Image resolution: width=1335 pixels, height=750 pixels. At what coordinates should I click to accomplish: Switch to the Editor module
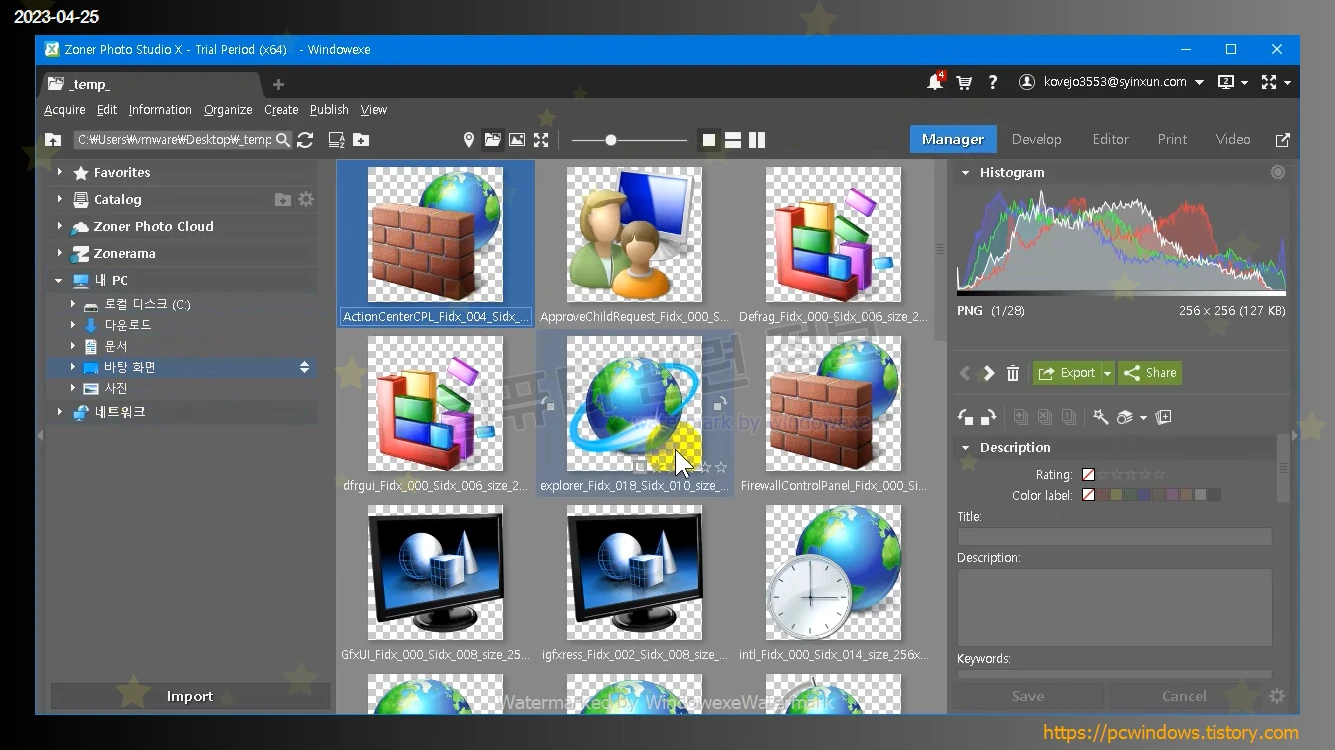pyautogui.click(x=1110, y=140)
